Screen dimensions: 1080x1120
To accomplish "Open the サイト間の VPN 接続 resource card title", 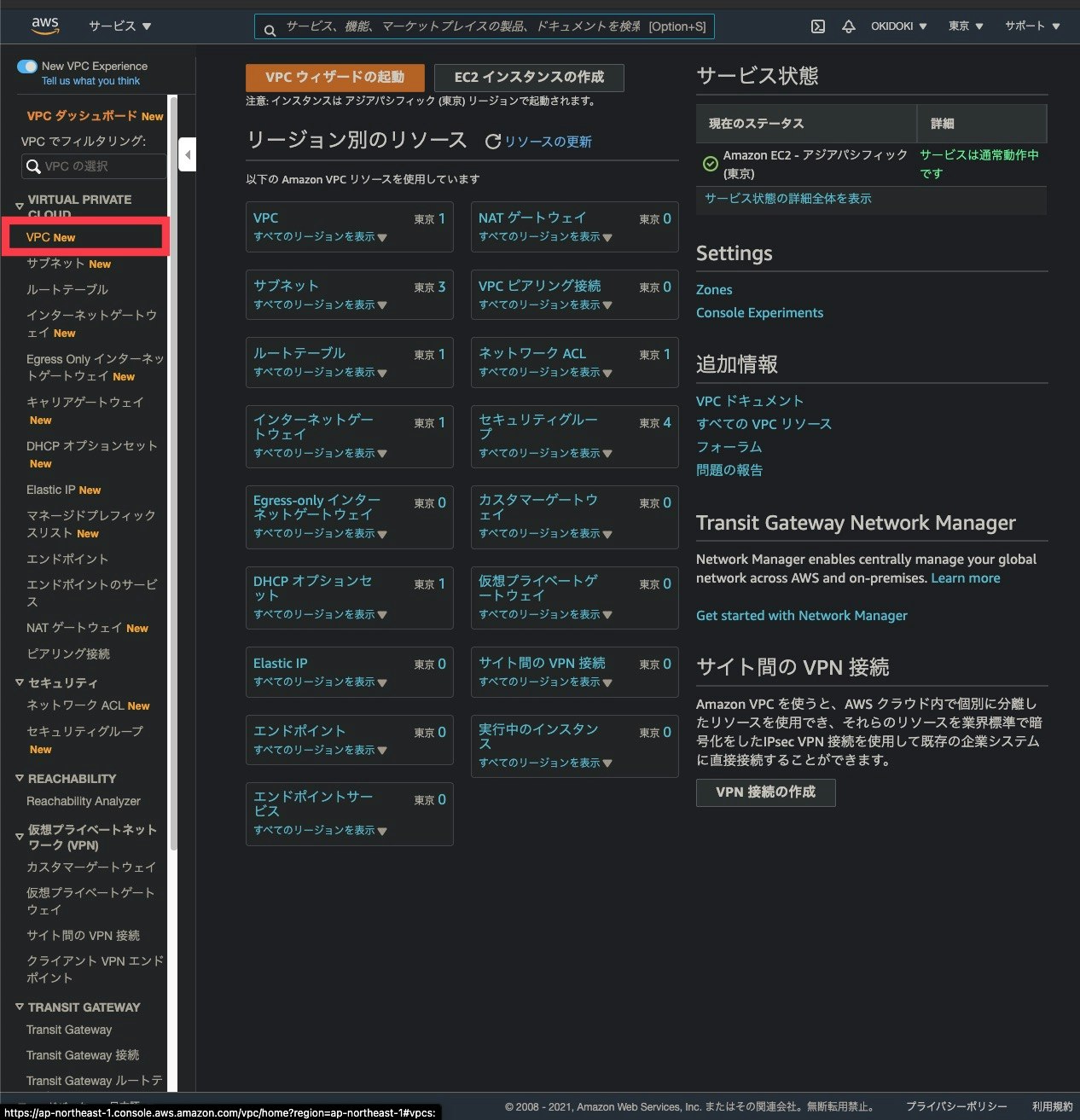I will pos(542,663).
